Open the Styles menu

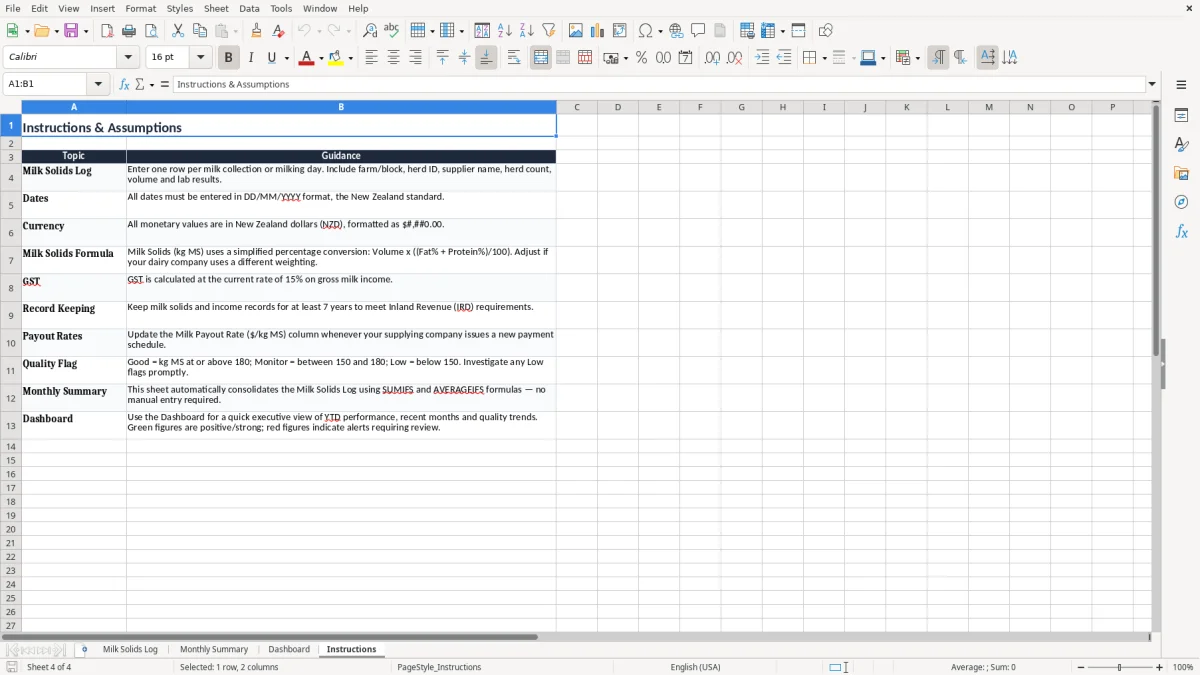(180, 8)
